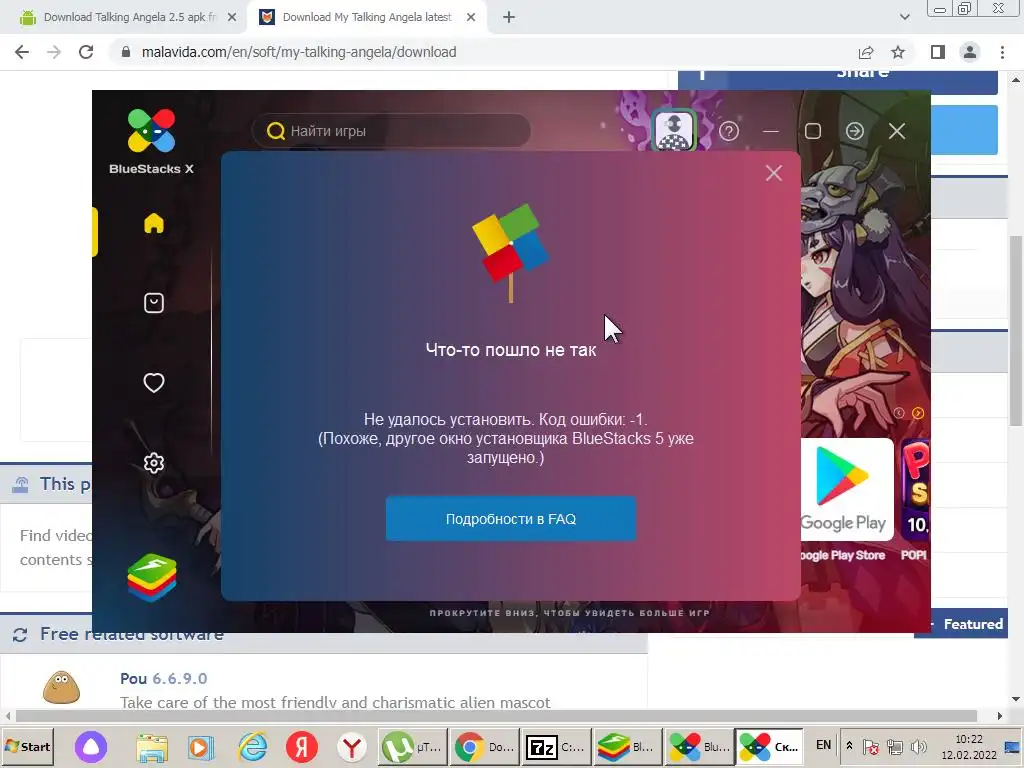Switch to the Blu... BlueStacks X taskbar window

[x=698, y=746]
